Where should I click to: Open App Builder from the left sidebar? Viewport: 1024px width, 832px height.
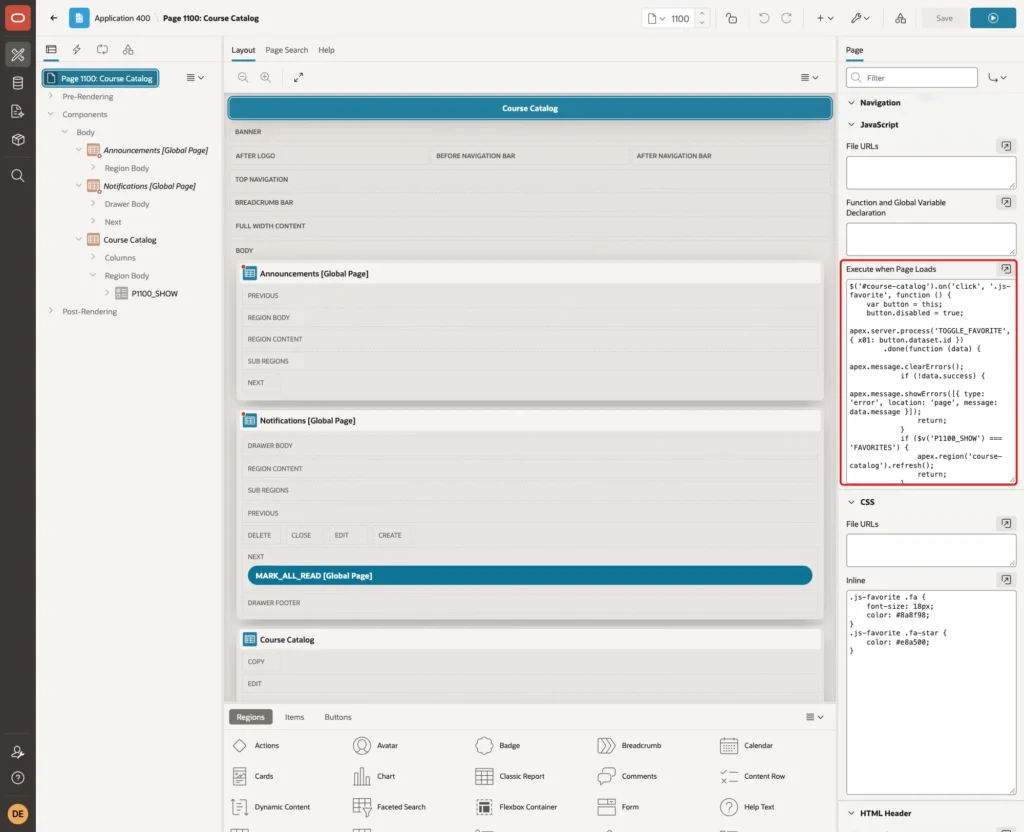[x=18, y=55]
